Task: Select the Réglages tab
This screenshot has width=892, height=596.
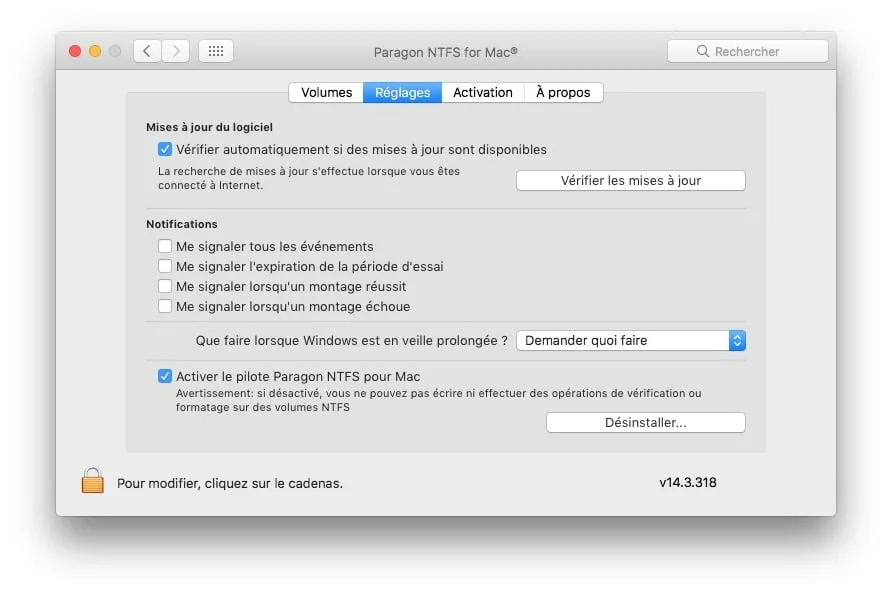Action: 402,92
